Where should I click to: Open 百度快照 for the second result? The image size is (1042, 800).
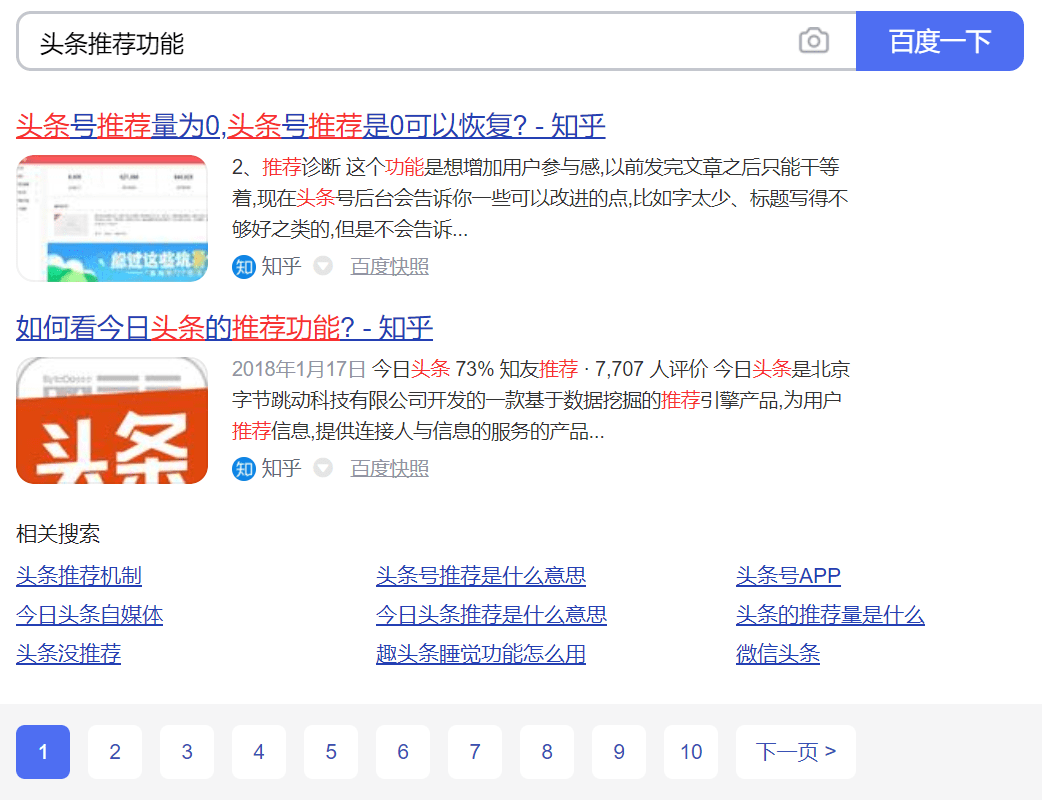[x=389, y=468]
